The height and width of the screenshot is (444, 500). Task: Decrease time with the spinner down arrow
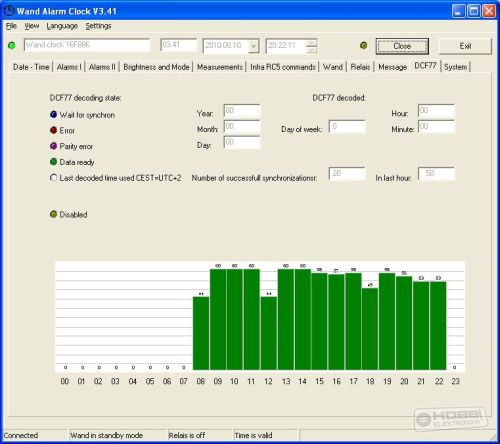click(x=312, y=50)
